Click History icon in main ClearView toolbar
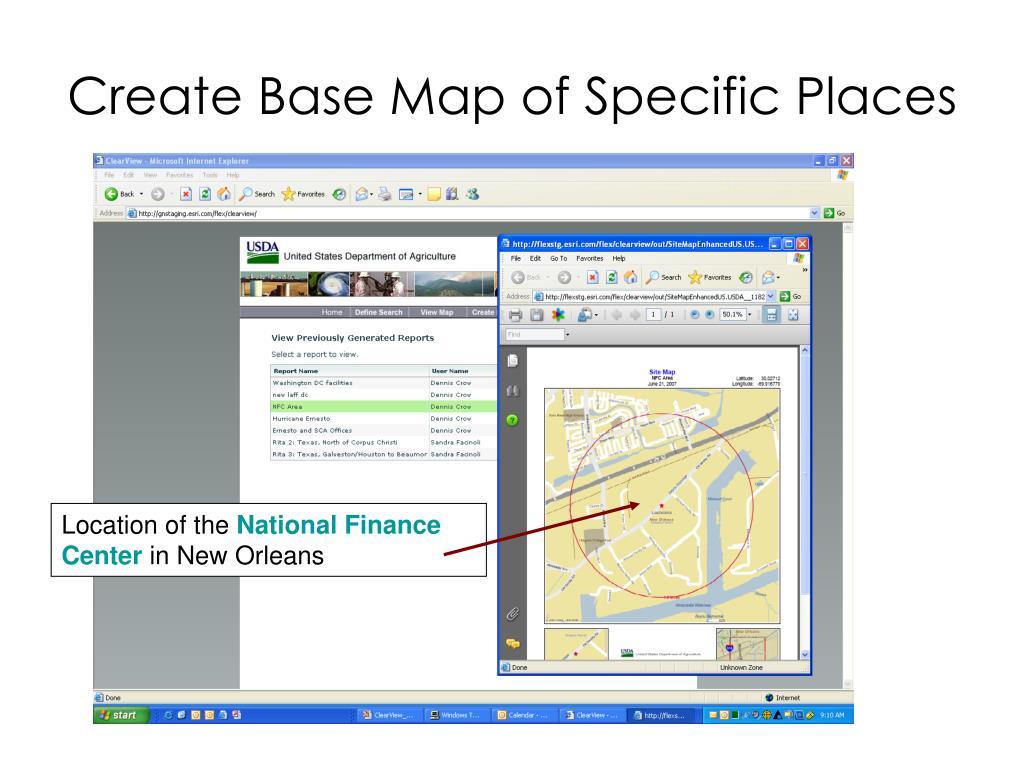 (x=339, y=194)
